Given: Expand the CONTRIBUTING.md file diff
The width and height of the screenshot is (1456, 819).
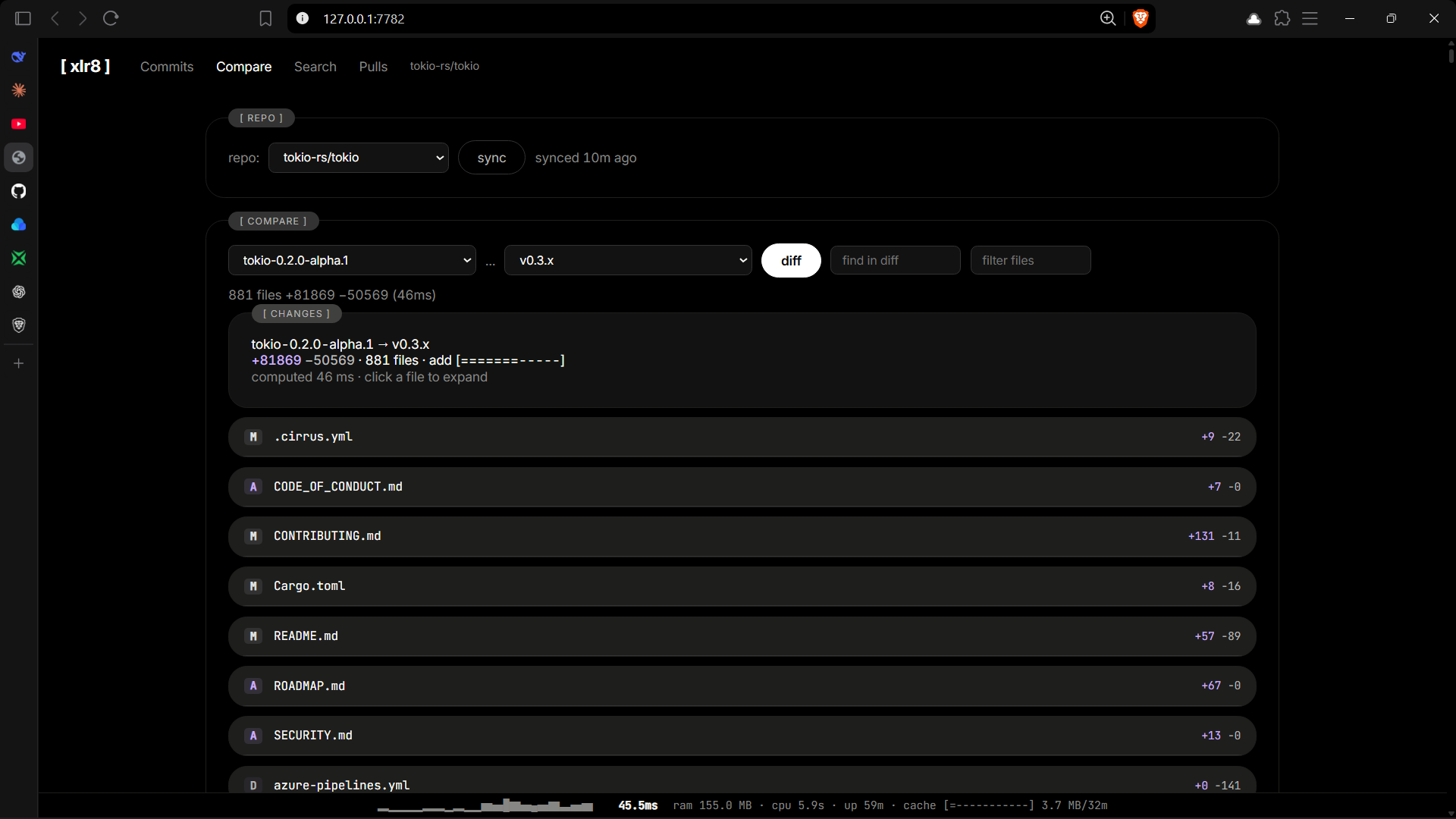Looking at the screenshot, I should [742, 536].
